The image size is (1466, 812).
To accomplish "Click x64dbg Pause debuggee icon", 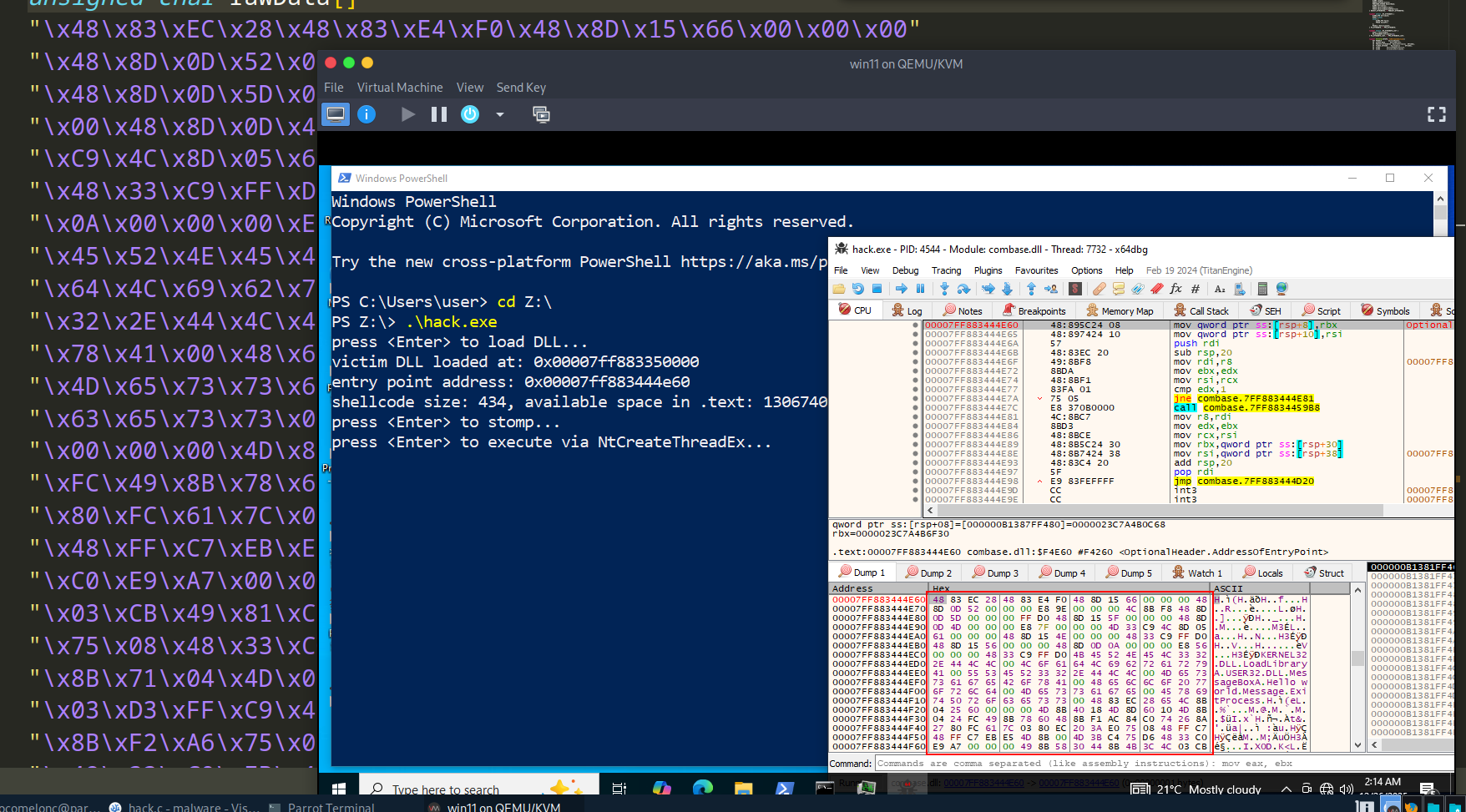I will click(x=920, y=289).
